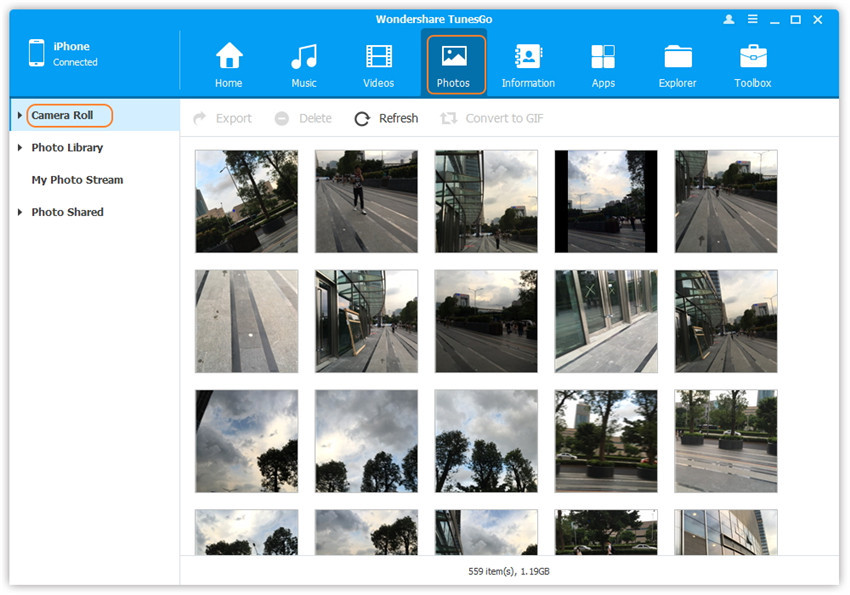Expand the Camera Roll tree arrow
The height and width of the screenshot is (595, 850).
(20, 116)
